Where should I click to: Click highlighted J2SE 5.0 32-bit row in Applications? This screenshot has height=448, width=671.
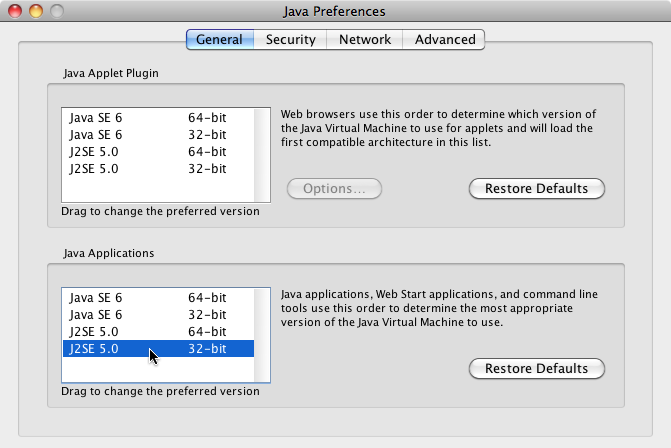(x=158, y=348)
